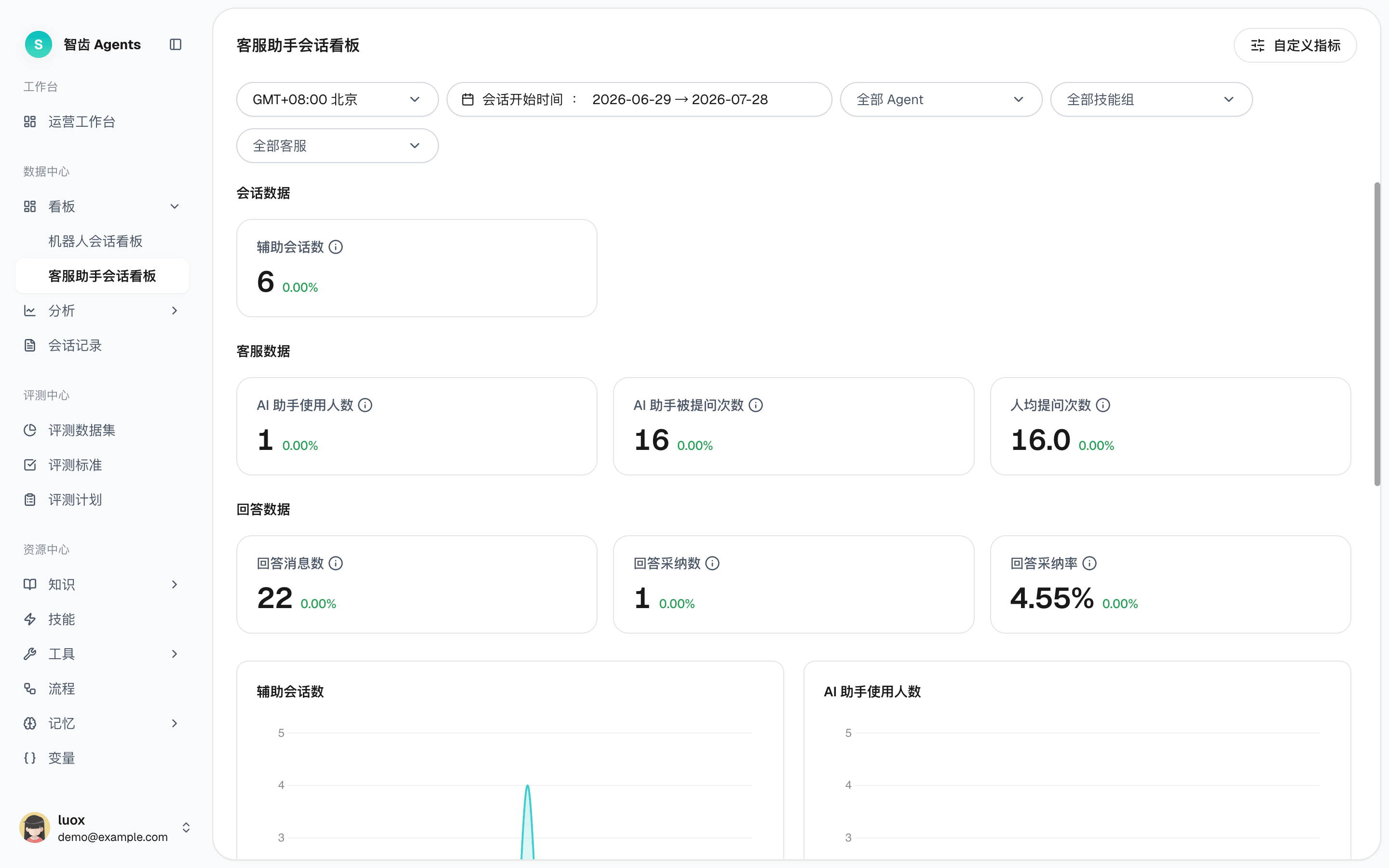Collapse the sidebar panel icon
Image resolution: width=1389 pixels, height=868 pixels.
pyautogui.click(x=176, y=44)
